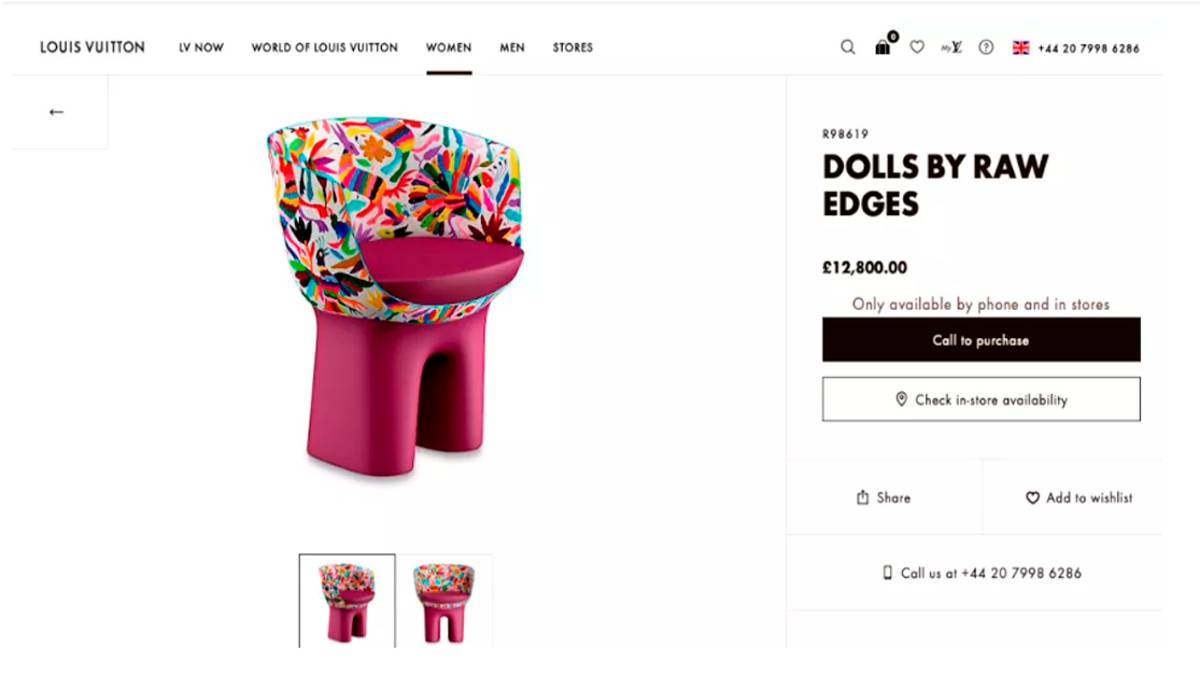The width and height of the screenshot is (1200, 675).
Task: Open the search magnifier icon
Action: [x=848, y=47]
